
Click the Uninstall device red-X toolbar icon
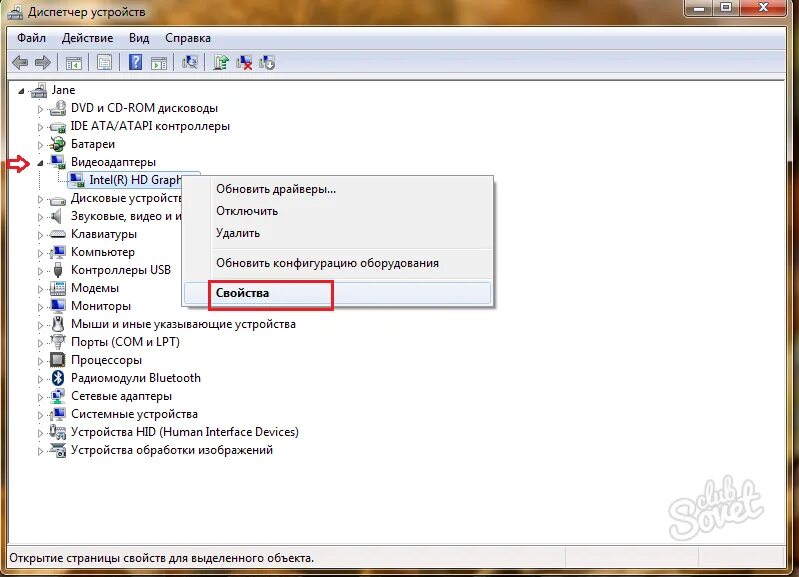[x=244, y=63]
